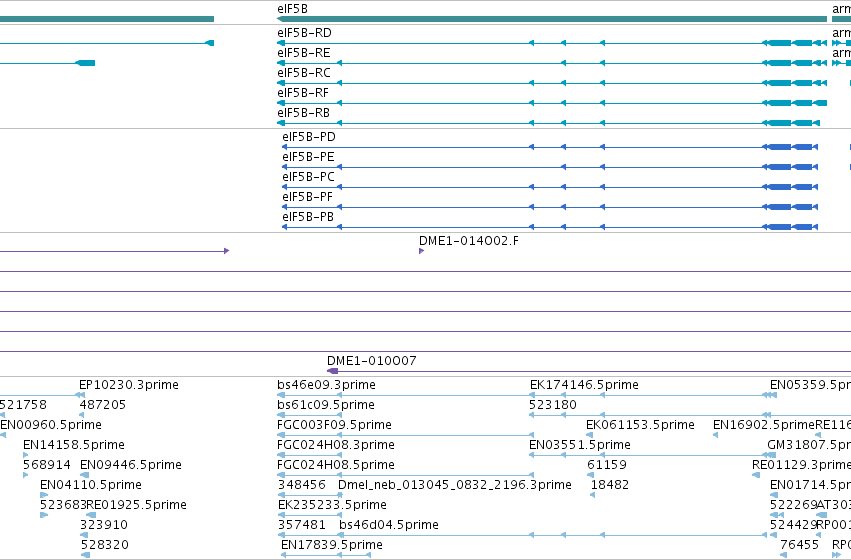Select the EK174146.5prime label
The image size is (851, 560).
tap(584, 385)
